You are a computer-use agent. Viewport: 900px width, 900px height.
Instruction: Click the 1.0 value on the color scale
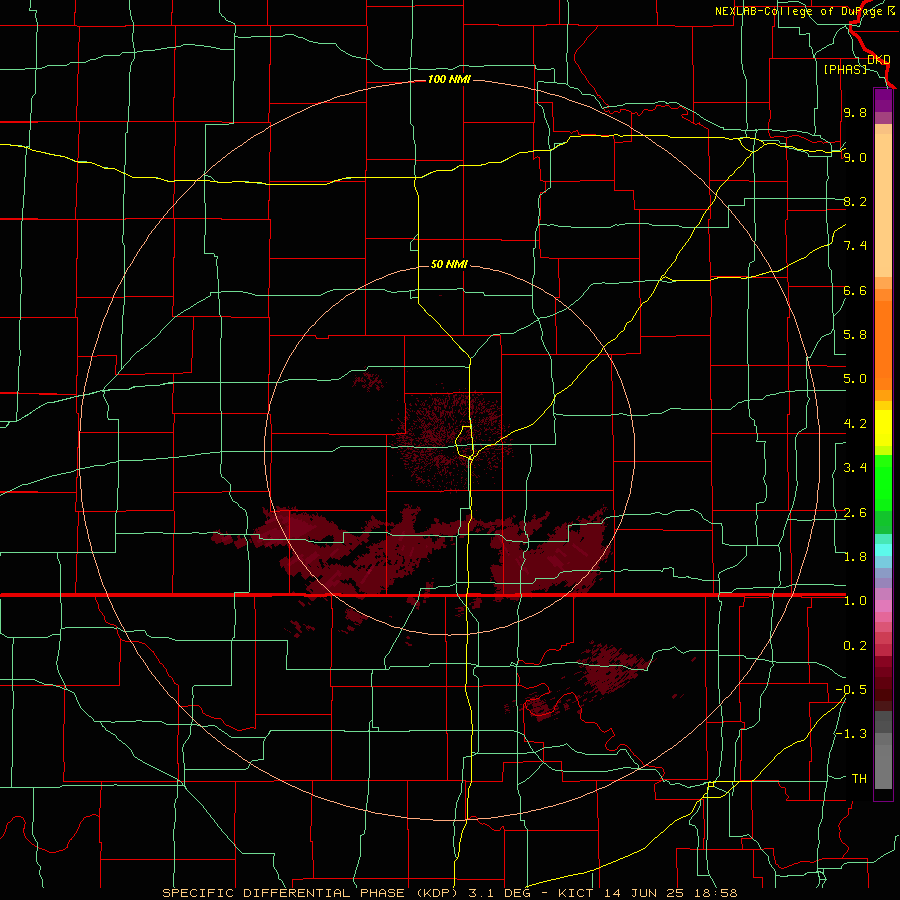(x=855, y=601)
